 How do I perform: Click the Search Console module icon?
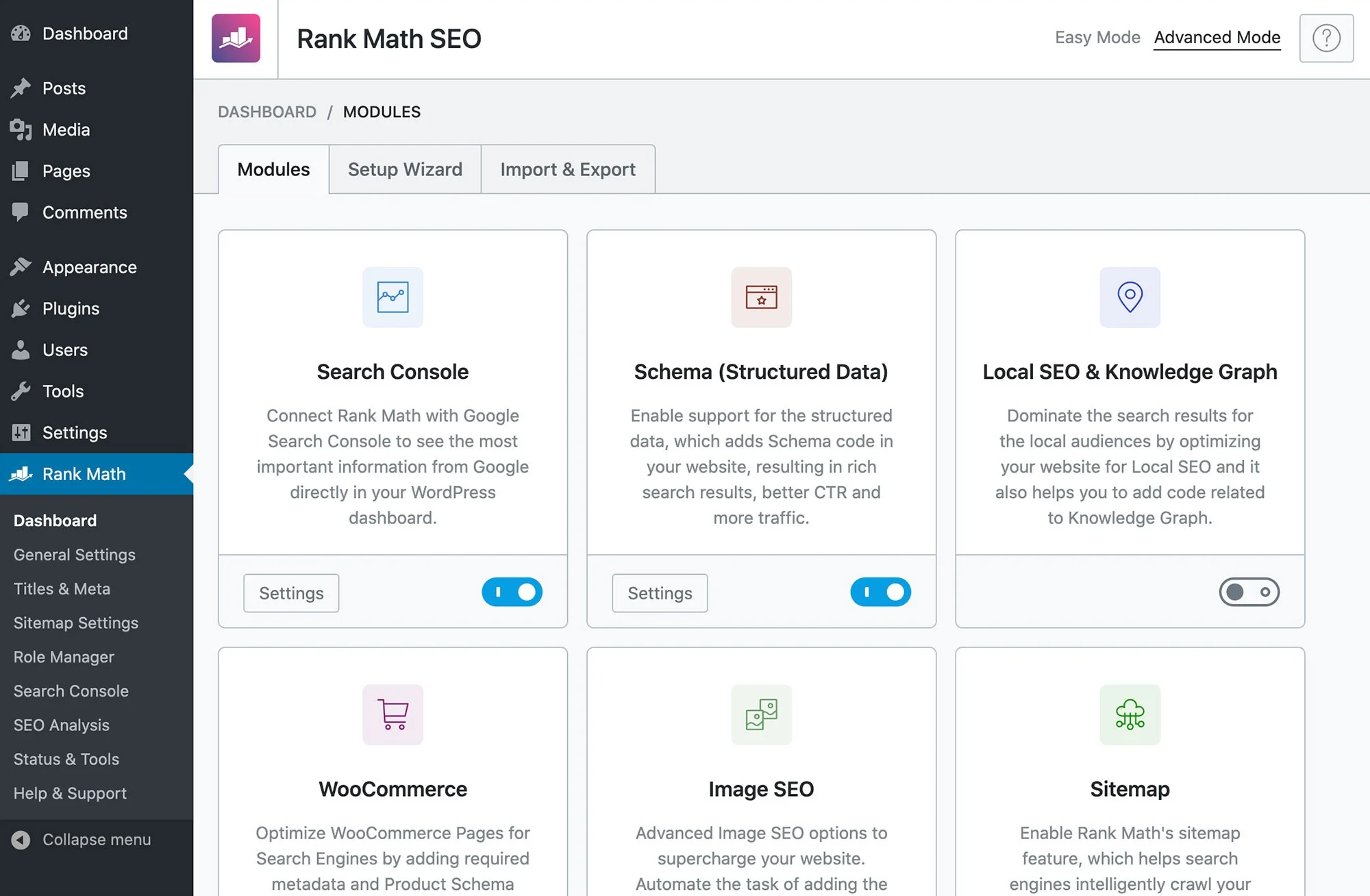click(x=393, y=297)
